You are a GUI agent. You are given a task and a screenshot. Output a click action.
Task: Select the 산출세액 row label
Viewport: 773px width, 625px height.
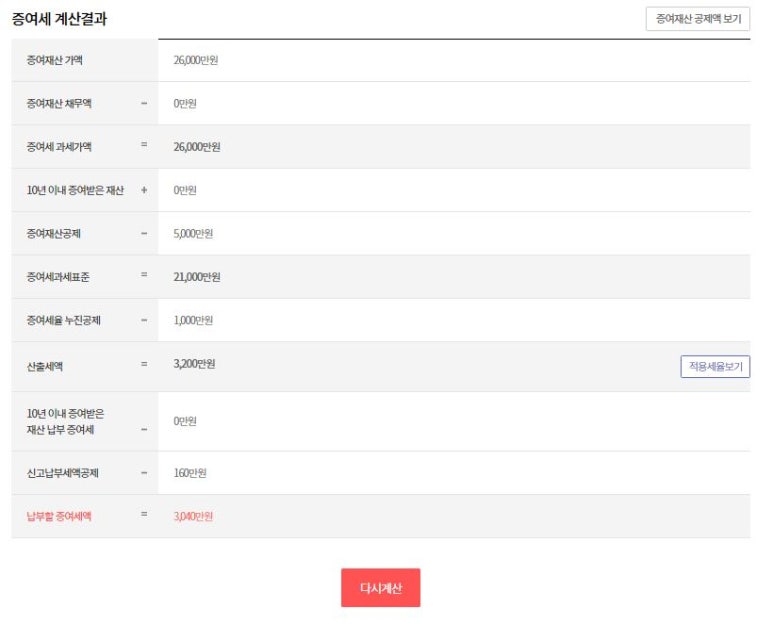pos(45,366)
